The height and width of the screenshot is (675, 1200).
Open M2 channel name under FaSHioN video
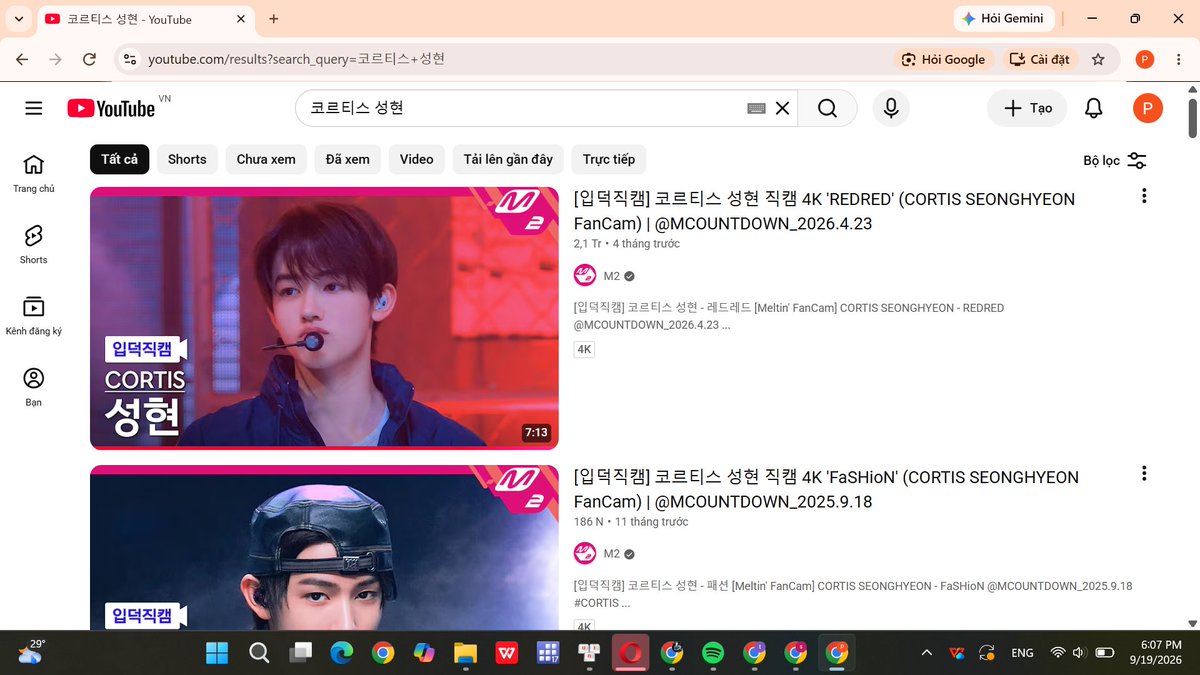click(611, 554)
